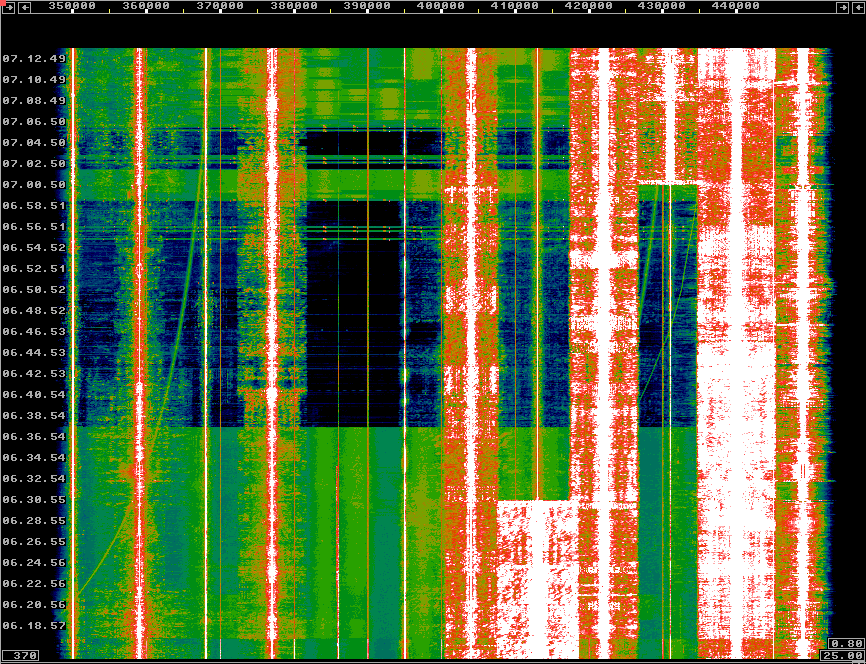Click the 06.24.56 time stamp
Screen dimensions: 866x664
click(34, 562)
